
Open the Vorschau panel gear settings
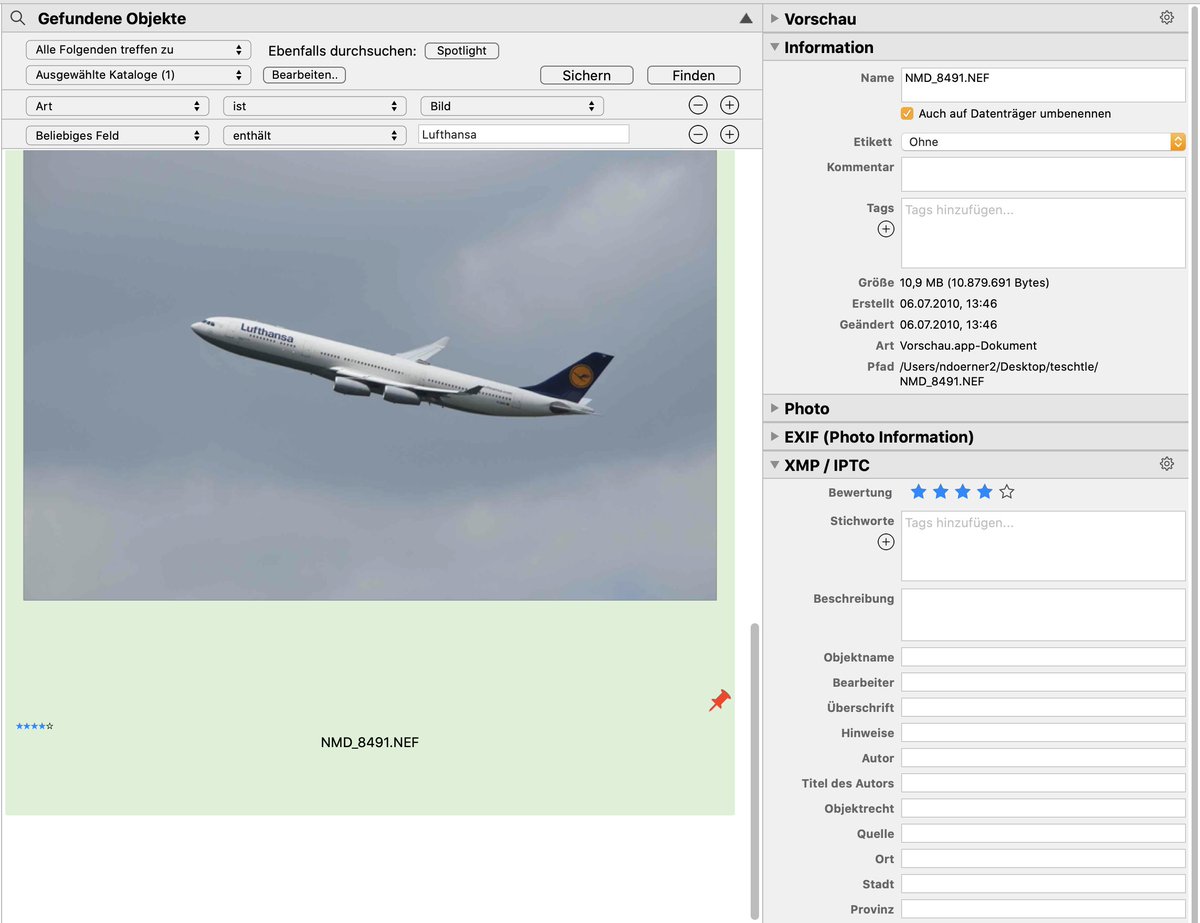pyautogui.click(x=1166, y=17)
